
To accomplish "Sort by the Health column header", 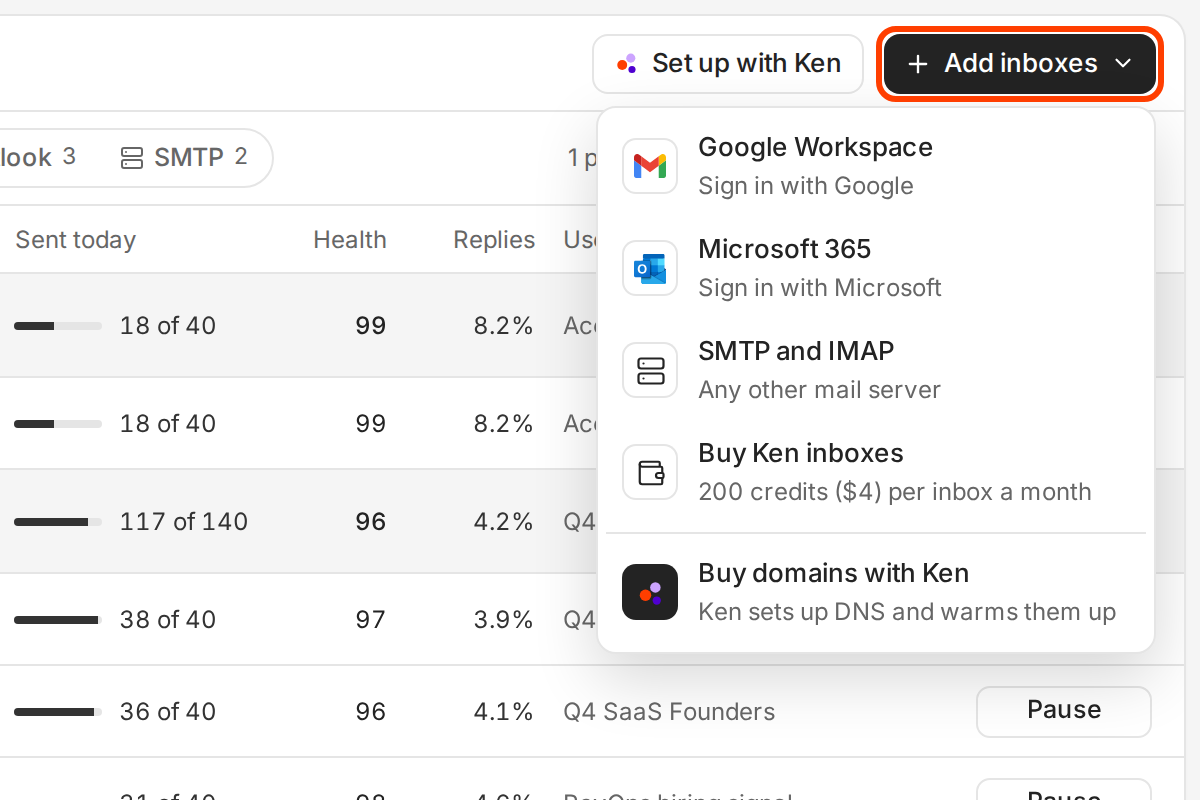I will coord(350,240).
